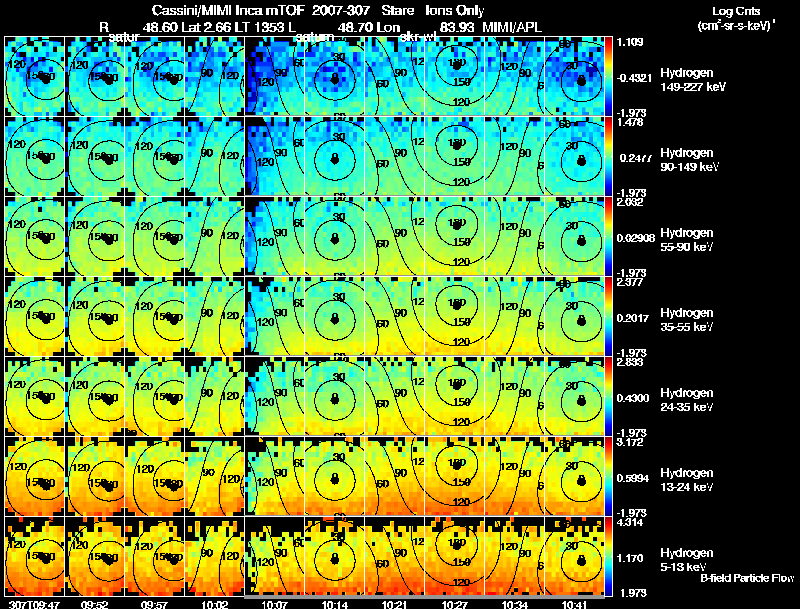Click the 'saturn' annotation above the 10:14 column
This screenshot has width=800, height=609.
point(314,37)
